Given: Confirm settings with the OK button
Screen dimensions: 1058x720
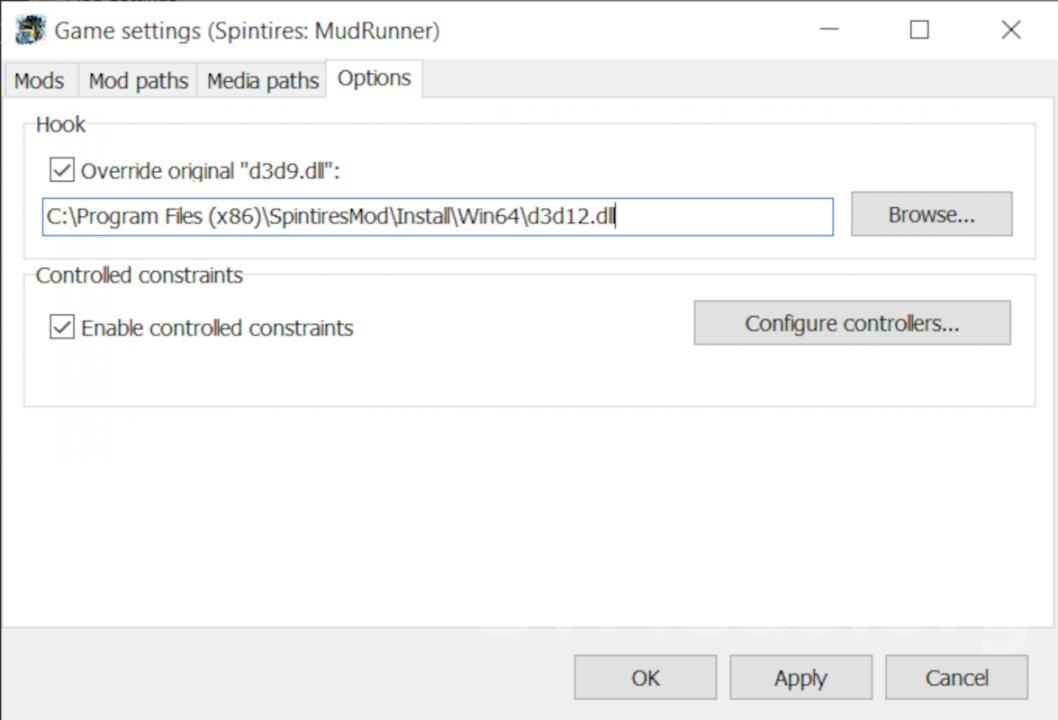Looking at the screenshot, I should (x=645, y=678).
